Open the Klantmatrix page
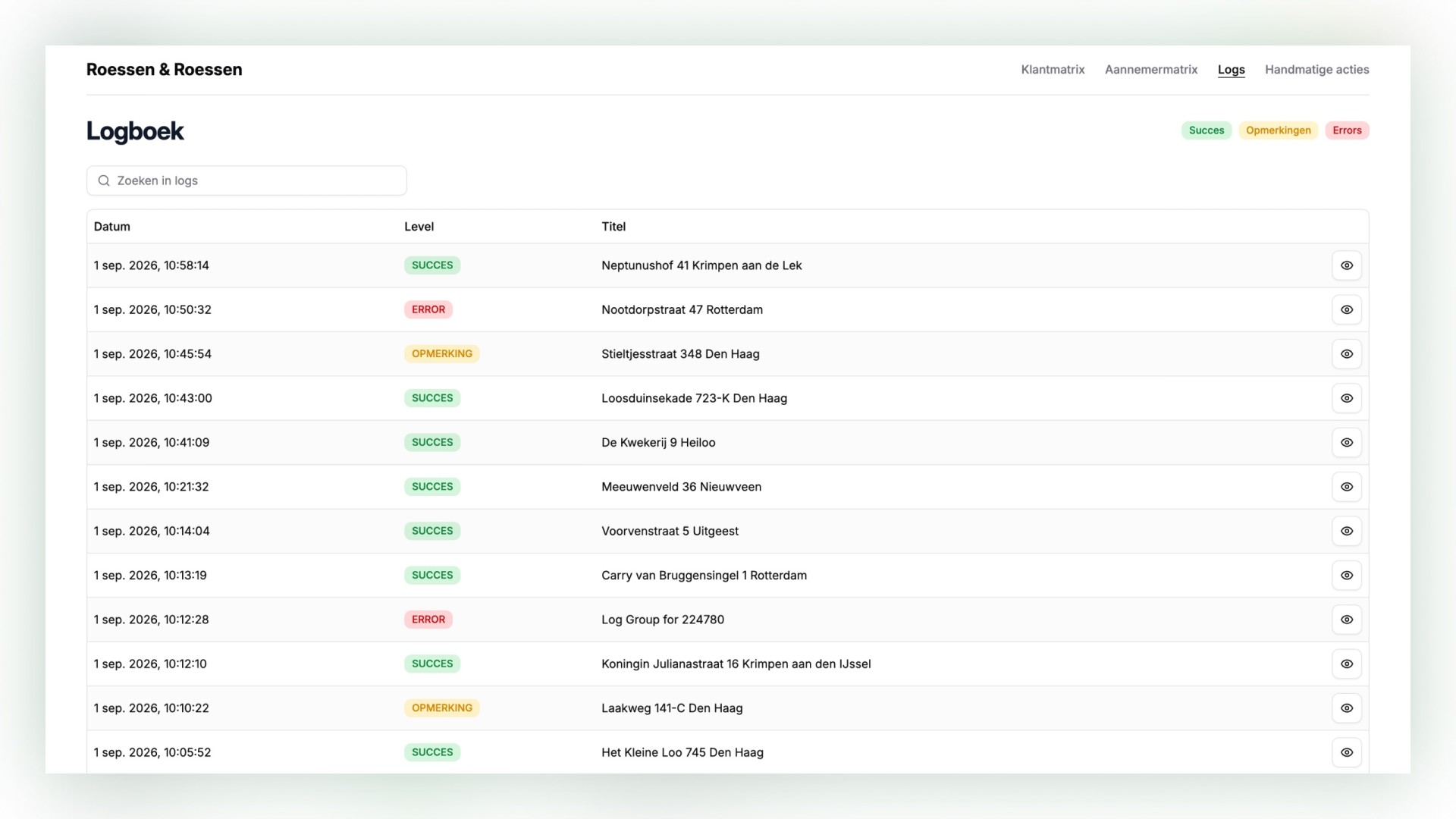Viewport: 1456px width, 819px height. 1053,70
